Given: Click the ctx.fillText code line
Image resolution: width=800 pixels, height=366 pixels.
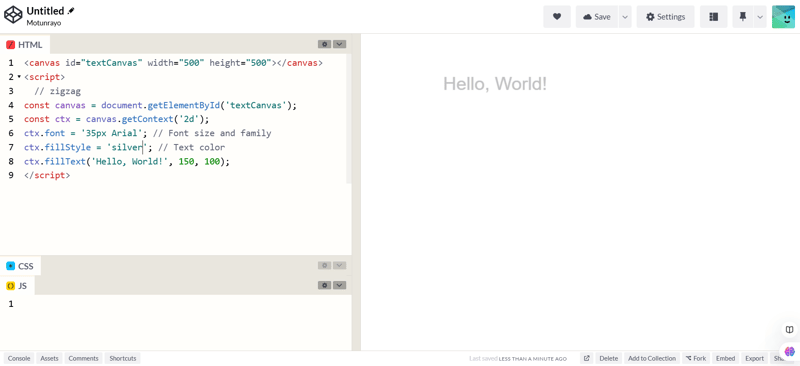Looking at the screenshot, I should 127,161.
